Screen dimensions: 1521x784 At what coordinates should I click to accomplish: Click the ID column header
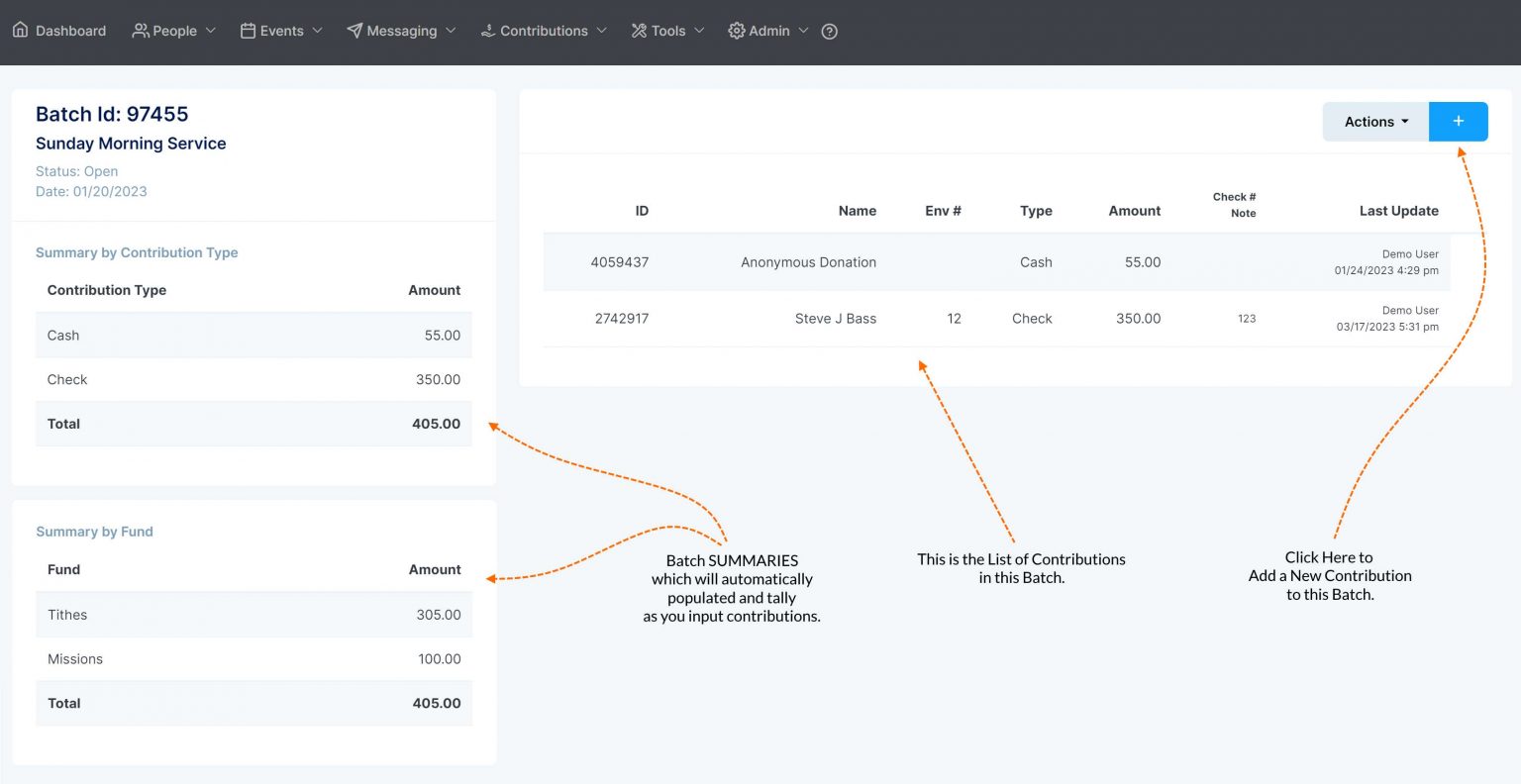coord(642,211)
